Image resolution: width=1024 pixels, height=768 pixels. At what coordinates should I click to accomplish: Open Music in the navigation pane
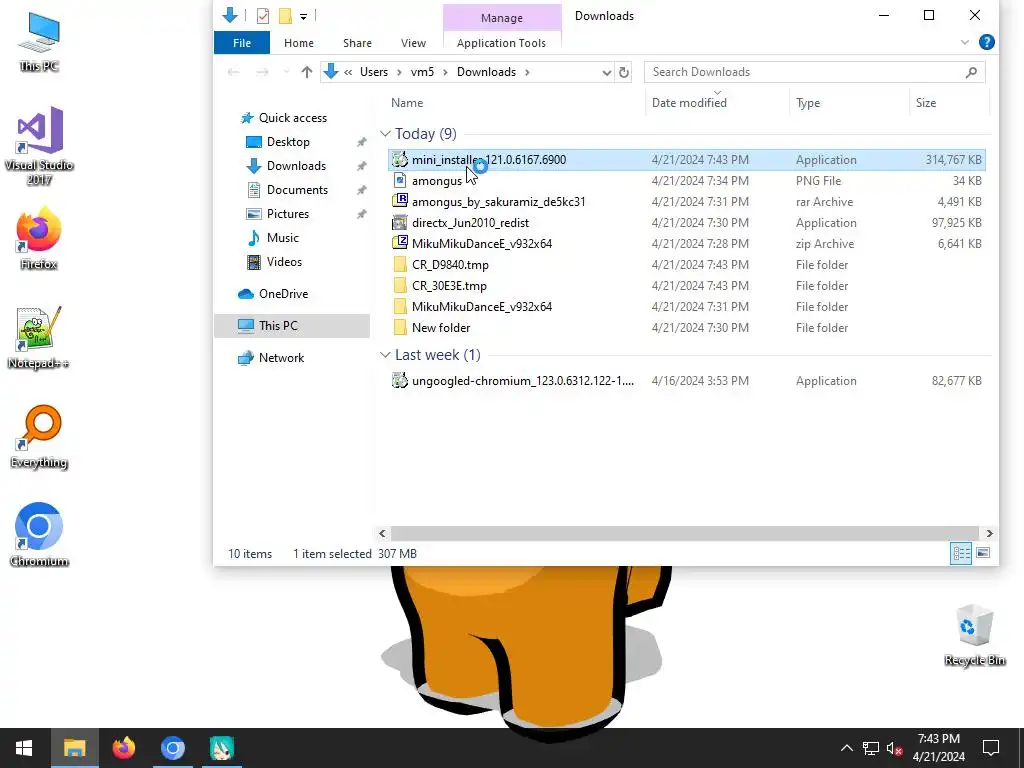click(282, 238)
